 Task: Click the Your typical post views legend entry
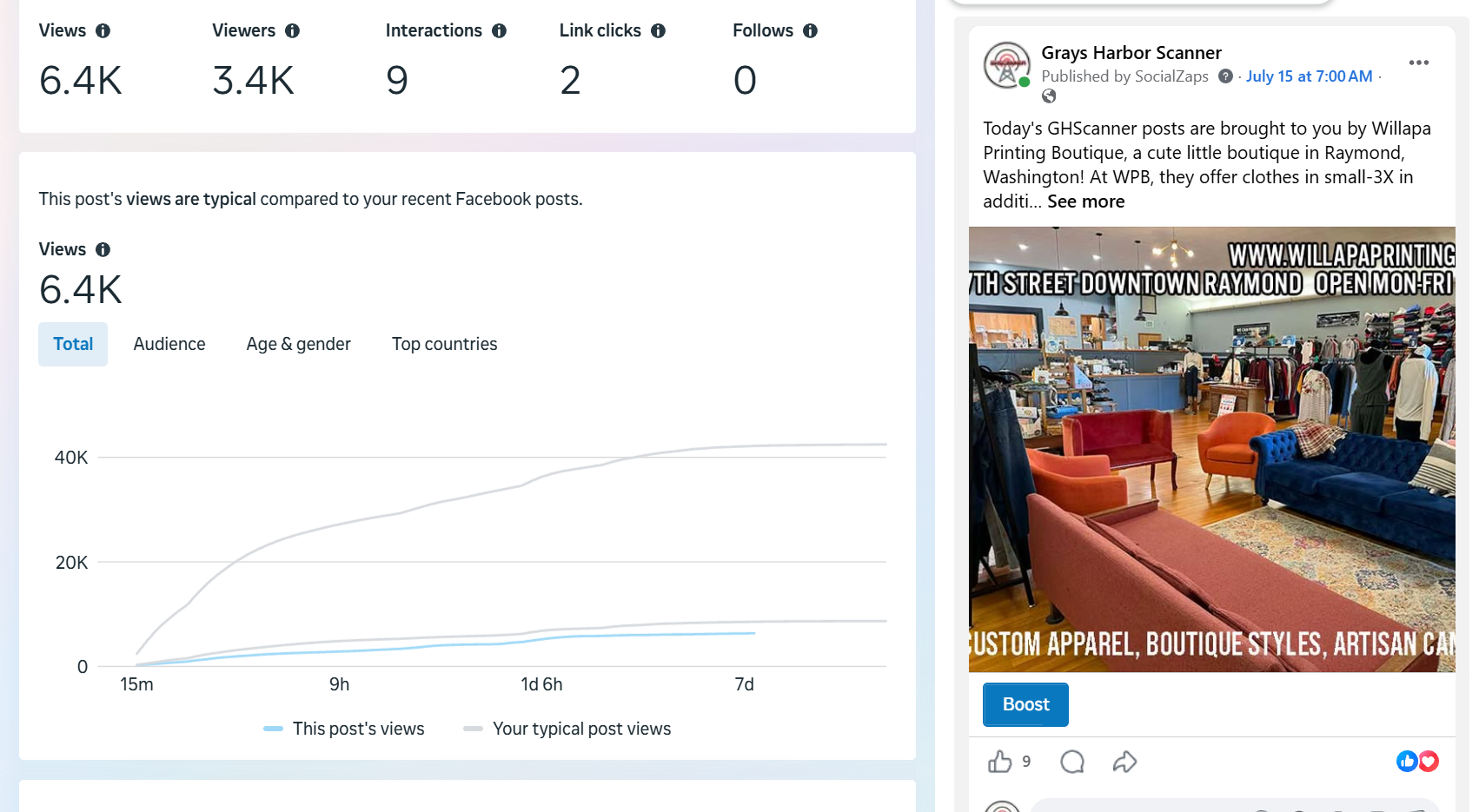[x=567, y=729]
